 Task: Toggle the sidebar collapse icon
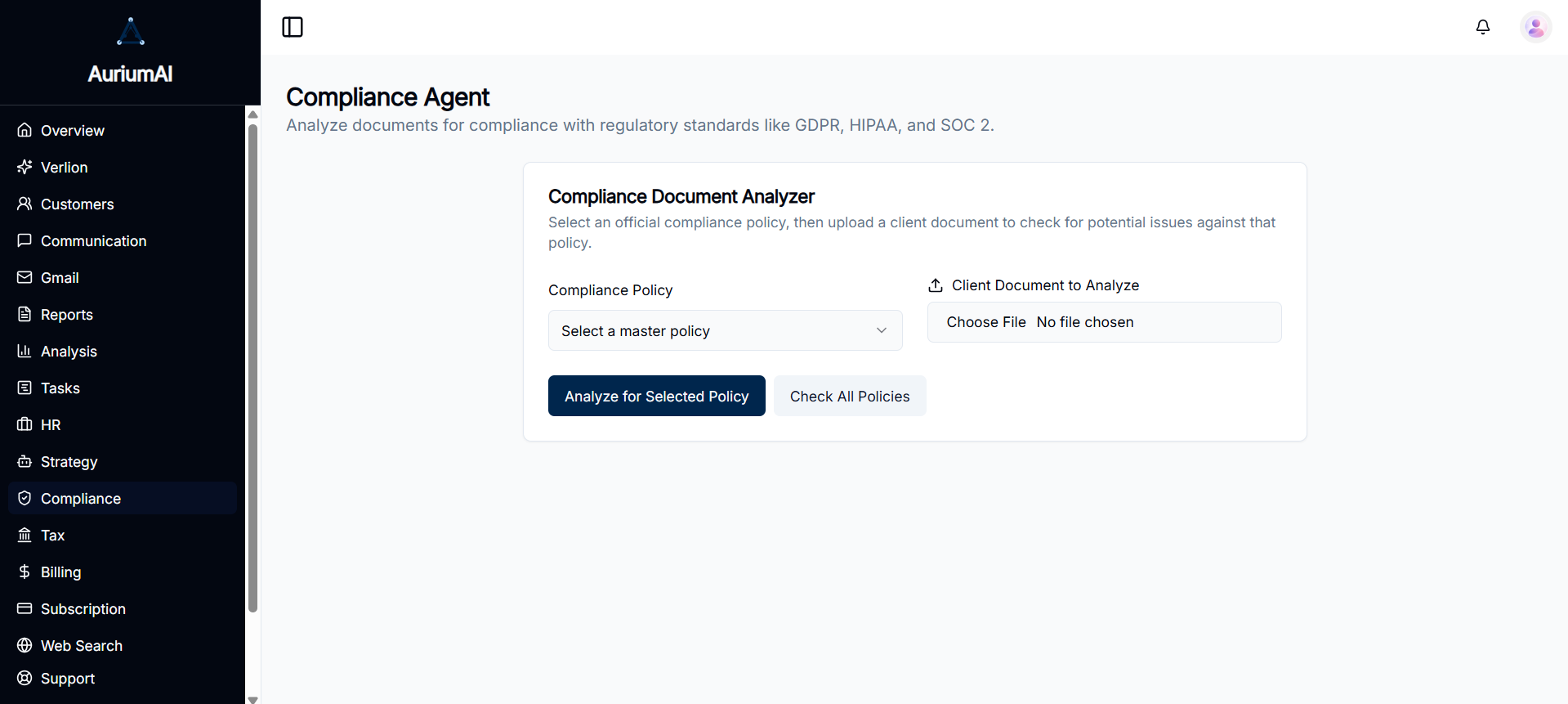[x=292, y=27]
